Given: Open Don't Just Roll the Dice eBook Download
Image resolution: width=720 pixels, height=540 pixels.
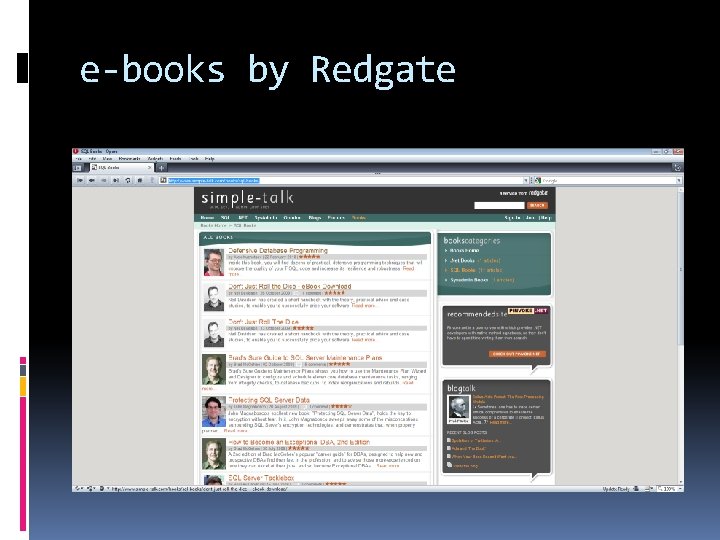Looking at the screenshot, I should [290, 286].
